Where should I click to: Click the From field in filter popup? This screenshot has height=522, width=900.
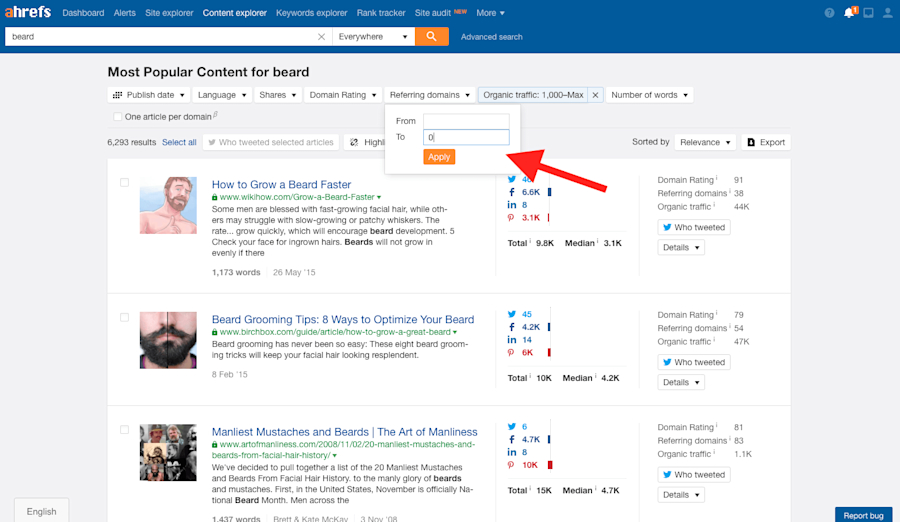click(466, 121)
